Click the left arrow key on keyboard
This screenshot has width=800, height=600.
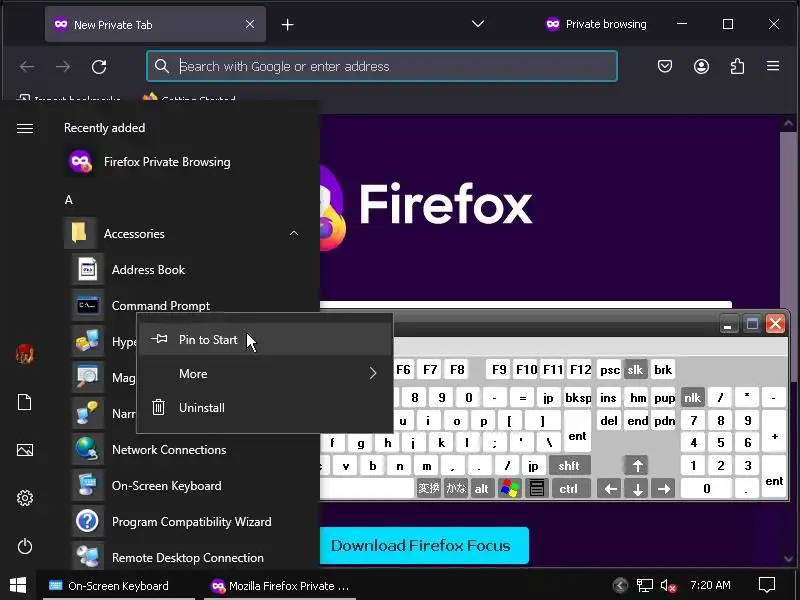610,489
